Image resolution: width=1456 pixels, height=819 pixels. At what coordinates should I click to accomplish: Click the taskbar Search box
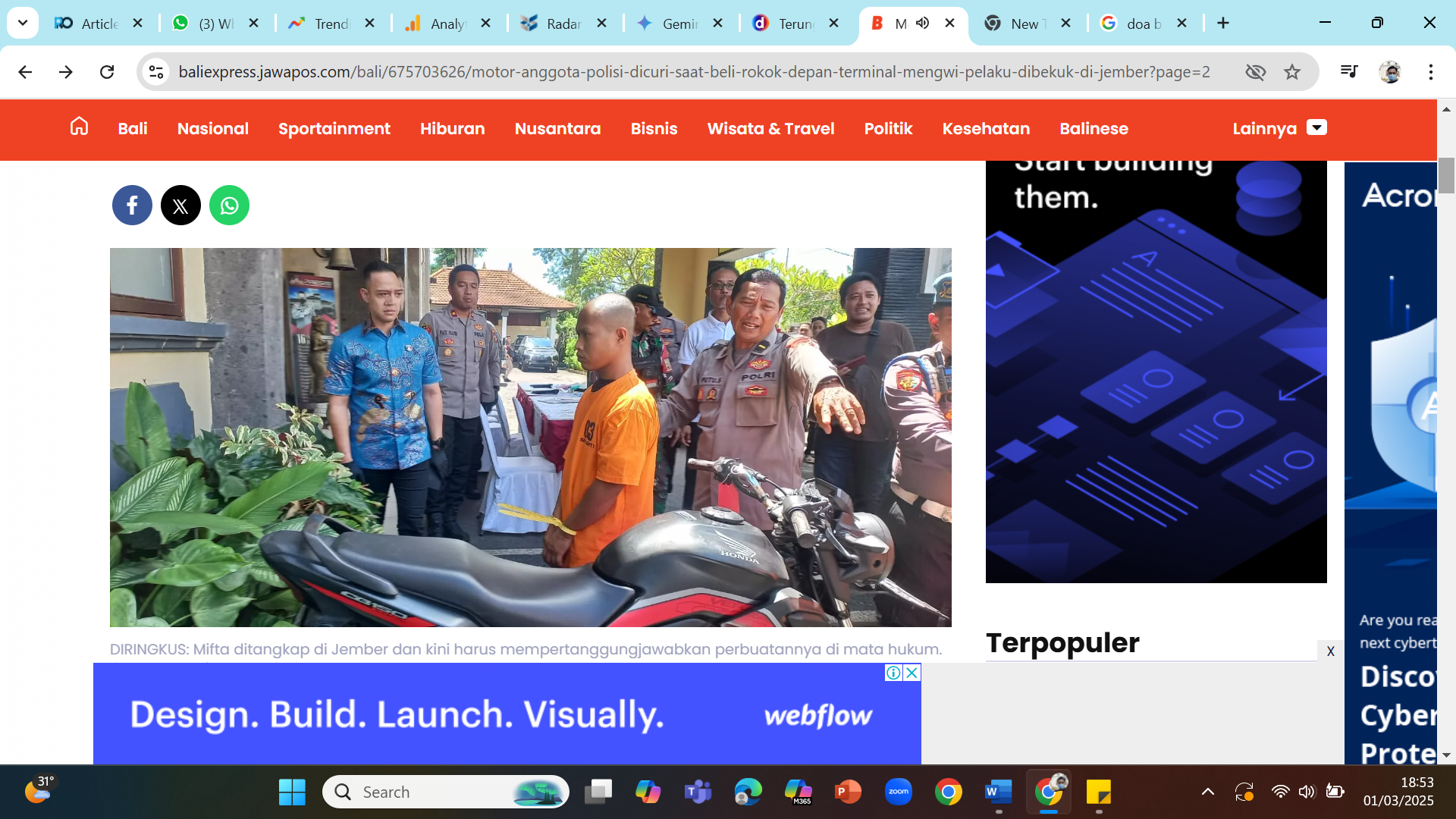point(446,792)
